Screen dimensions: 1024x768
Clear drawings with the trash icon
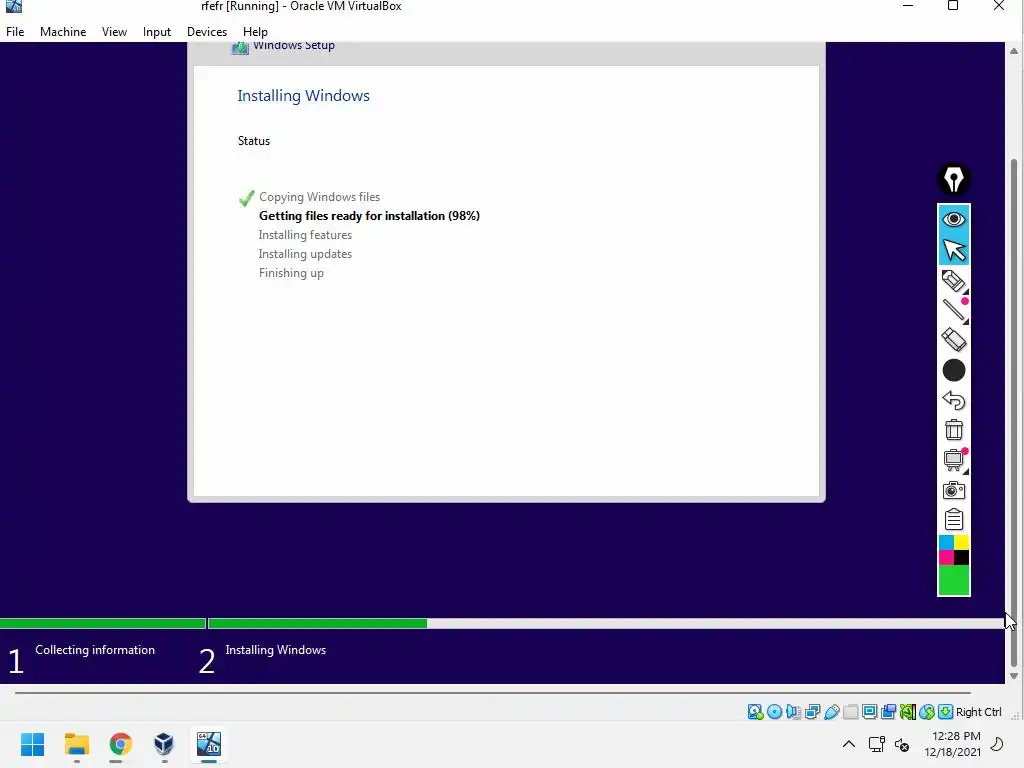(953, 430)
